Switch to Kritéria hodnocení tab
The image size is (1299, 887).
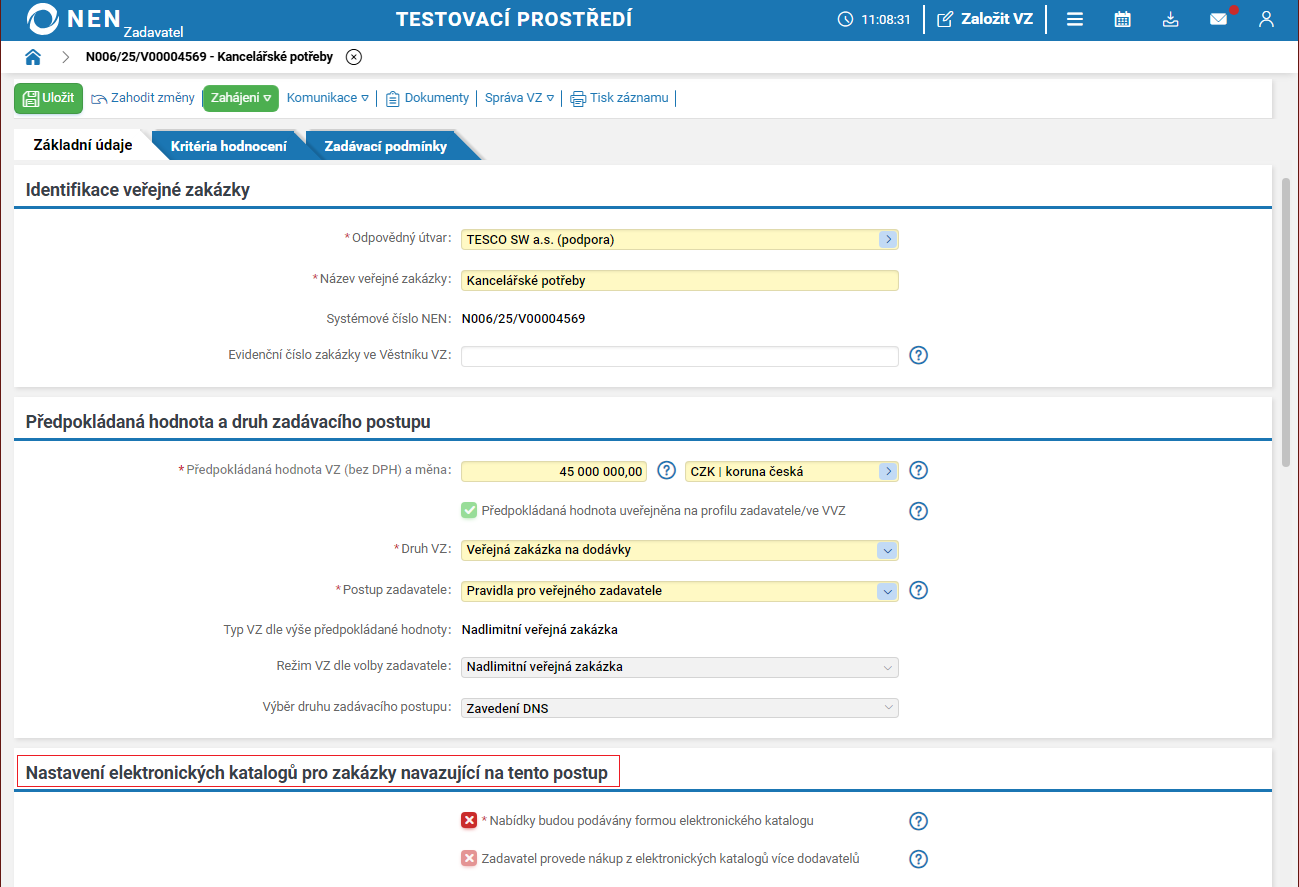[228, 146]
